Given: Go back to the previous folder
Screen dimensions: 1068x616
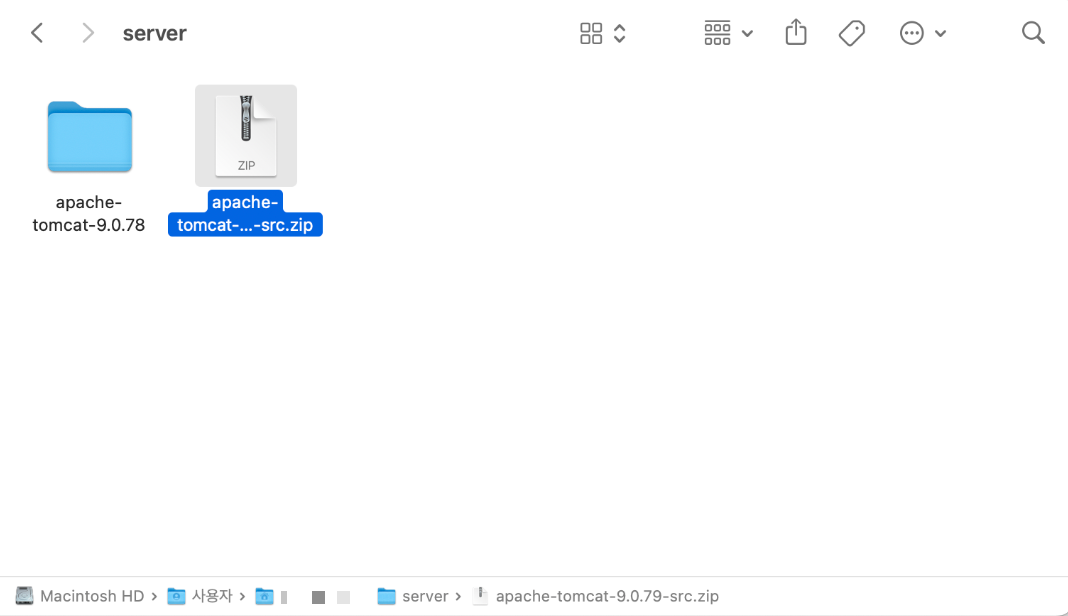Looking at the screenshot, I should 37,33.
